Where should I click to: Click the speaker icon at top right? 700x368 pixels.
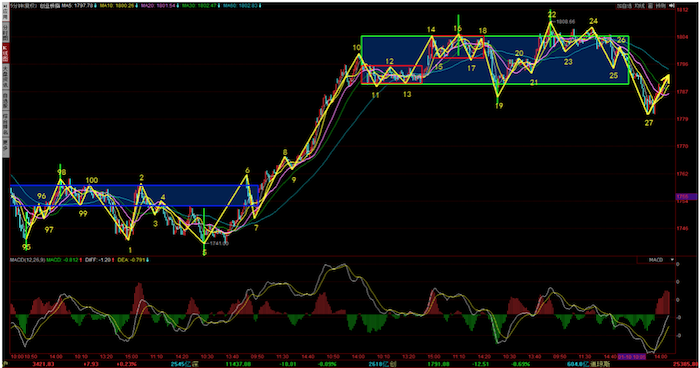tap(671, 6)
